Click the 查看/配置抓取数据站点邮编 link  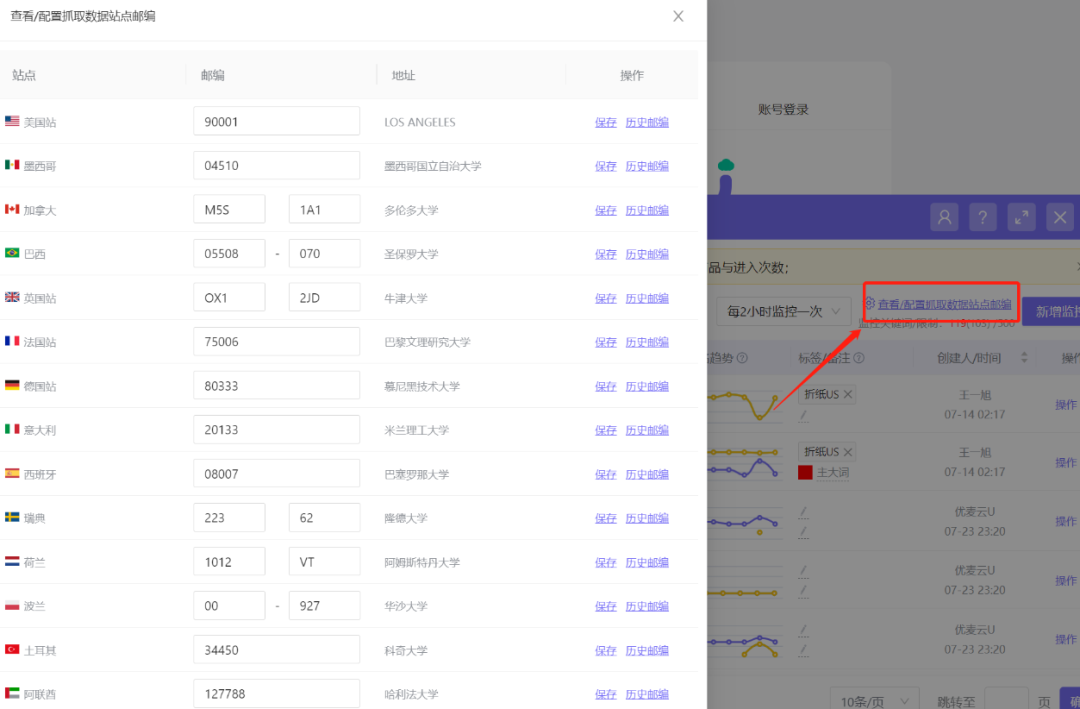tap(944, 304)
